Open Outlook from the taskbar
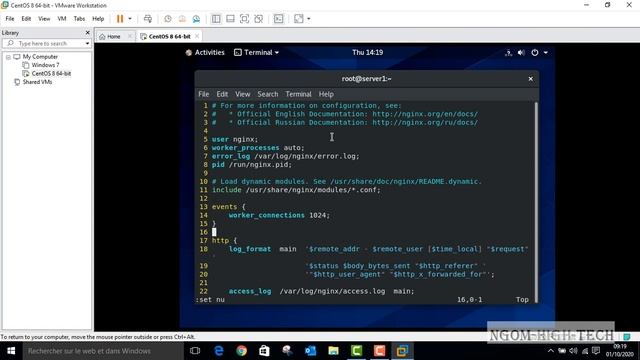Image resolution: width=640 pixels, height=360 pixels. pos(310,351)
